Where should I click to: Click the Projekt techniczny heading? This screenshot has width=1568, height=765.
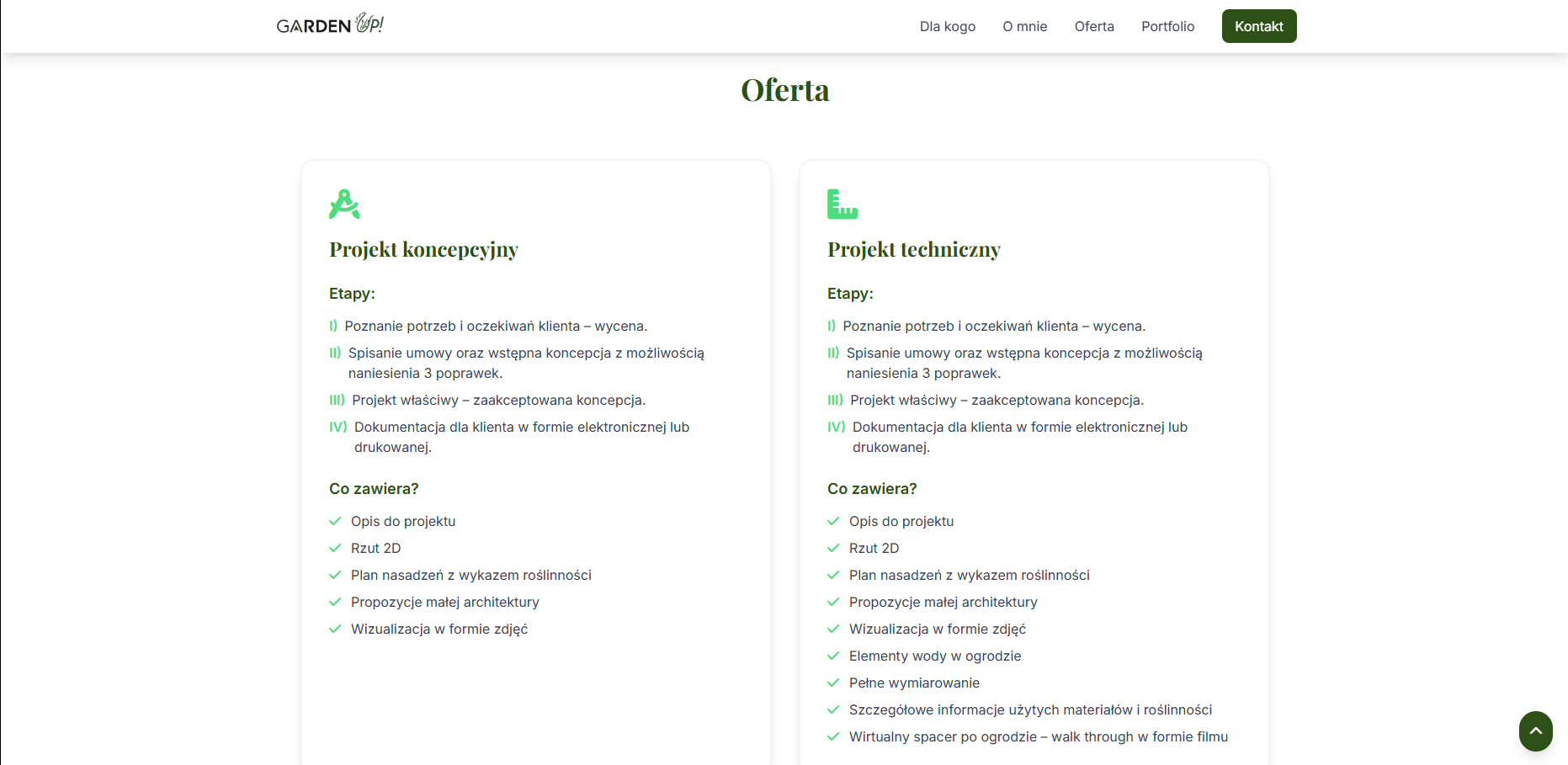[x=913, y=250]
